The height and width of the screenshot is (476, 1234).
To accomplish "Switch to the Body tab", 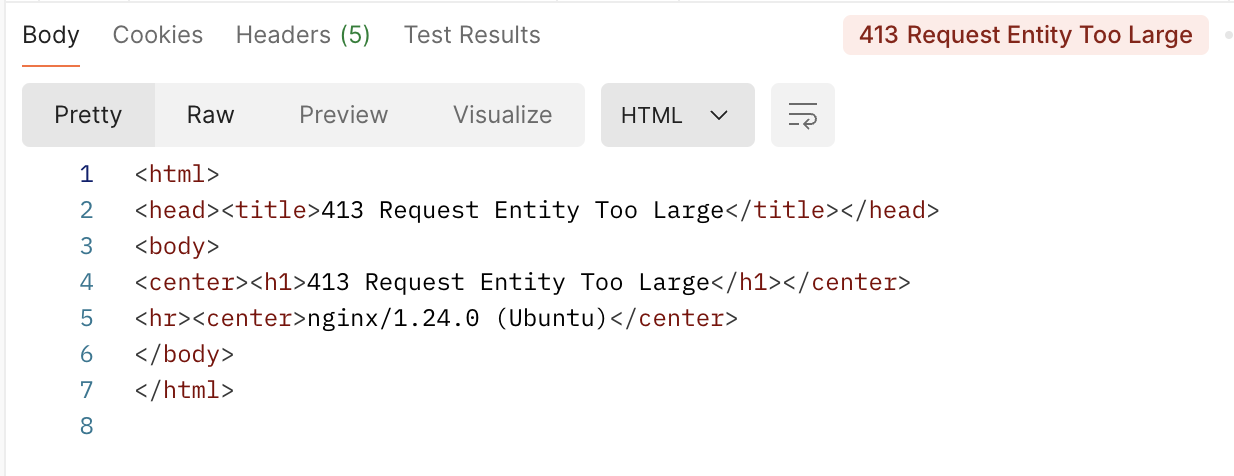I will coord(51,35).
